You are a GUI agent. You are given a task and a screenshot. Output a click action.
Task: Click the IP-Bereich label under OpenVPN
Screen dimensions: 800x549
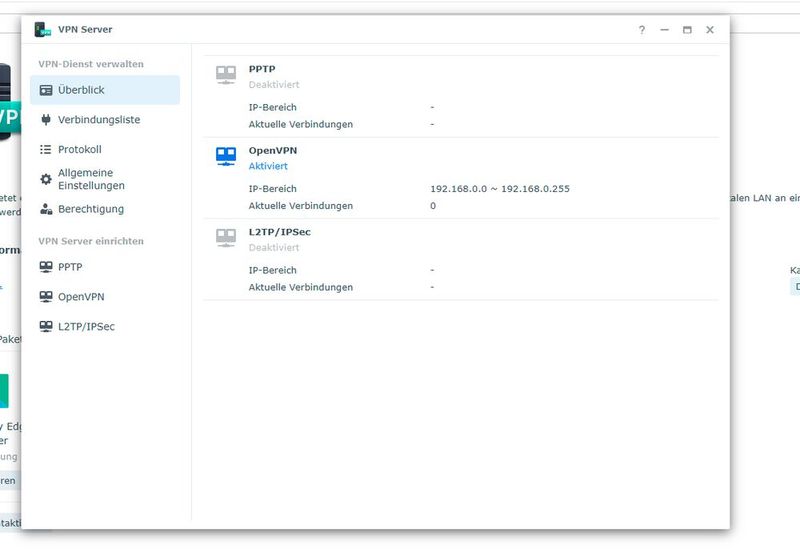272,189
